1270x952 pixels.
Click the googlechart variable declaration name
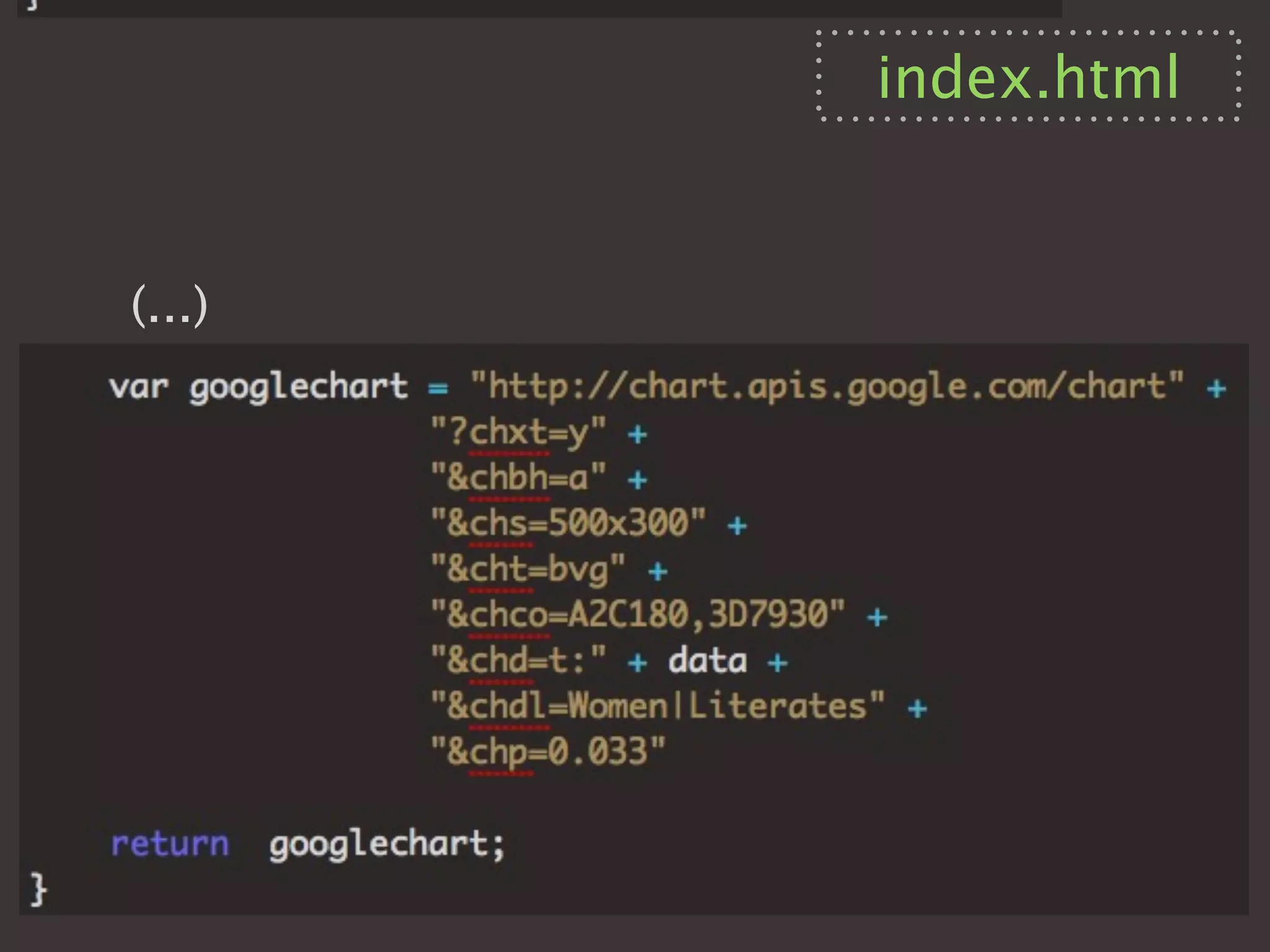(298, 388)
